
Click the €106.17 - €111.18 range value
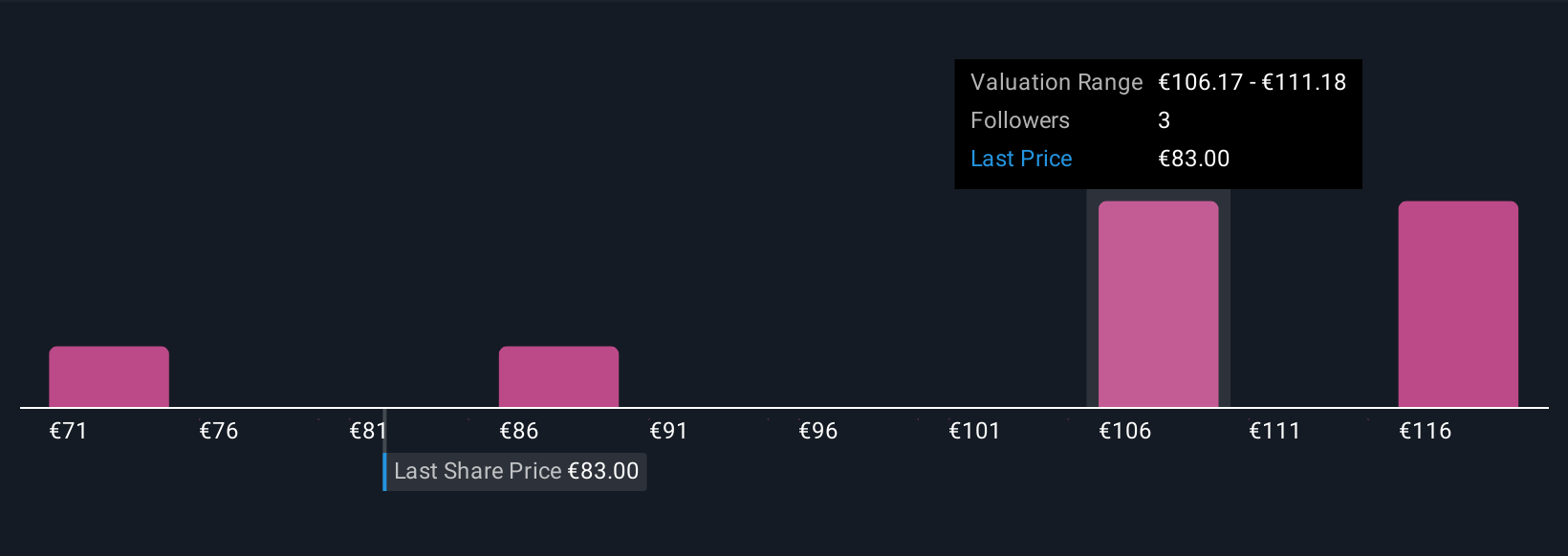pyautogui.click(x=1252, y=82)
